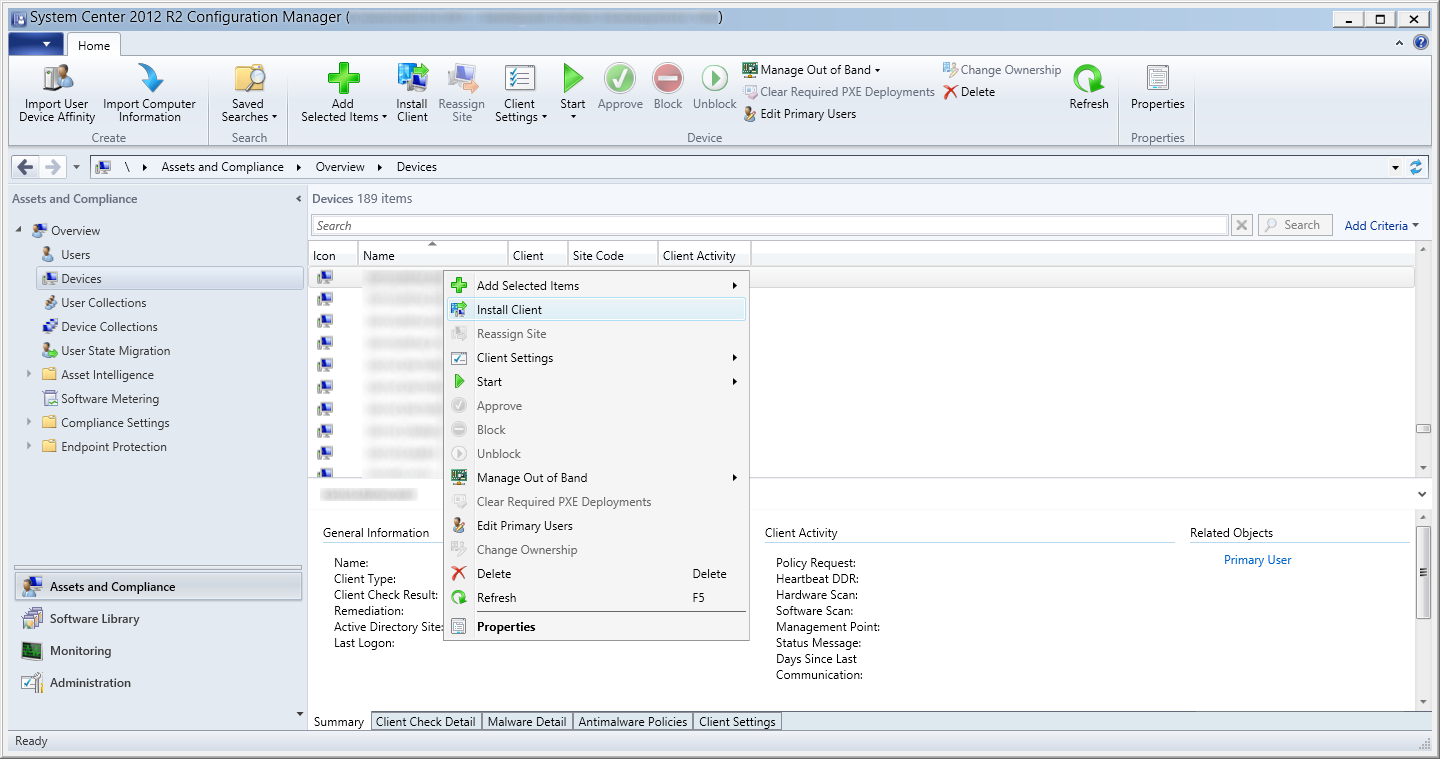This screenshot has width=1440, height=759.
Task: Open the Saved Searches dropdown
Action: [249, 110]
